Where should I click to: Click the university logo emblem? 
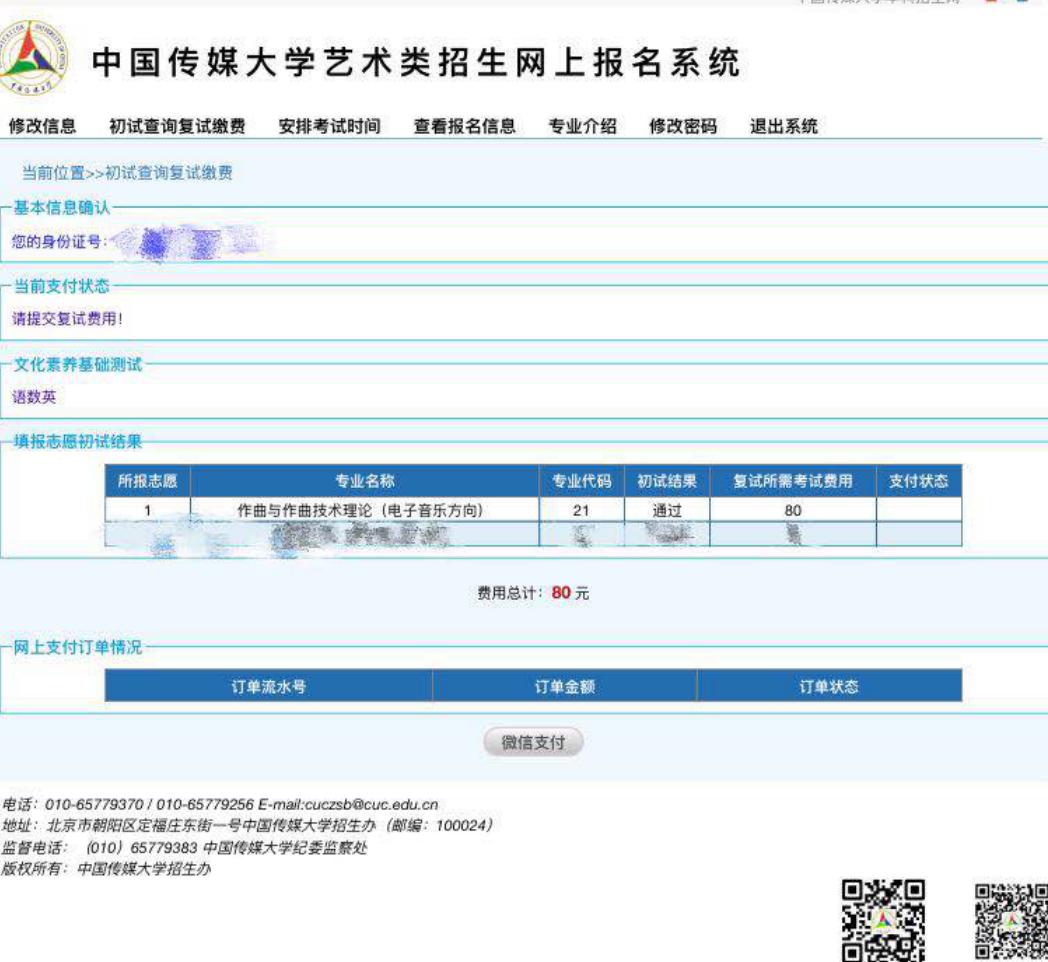point(32,58)
